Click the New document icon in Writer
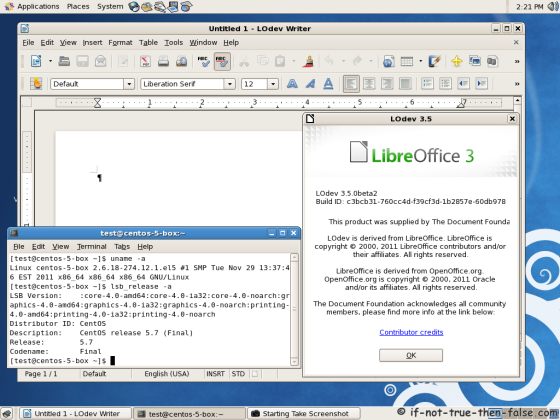560x420 pixels. pyautogui.click(x=36, y=61)
